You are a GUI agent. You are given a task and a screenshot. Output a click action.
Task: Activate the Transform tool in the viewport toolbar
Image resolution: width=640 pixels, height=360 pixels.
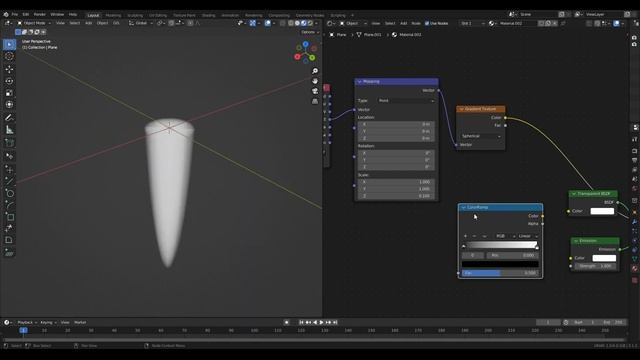click(x=9, y=104)
